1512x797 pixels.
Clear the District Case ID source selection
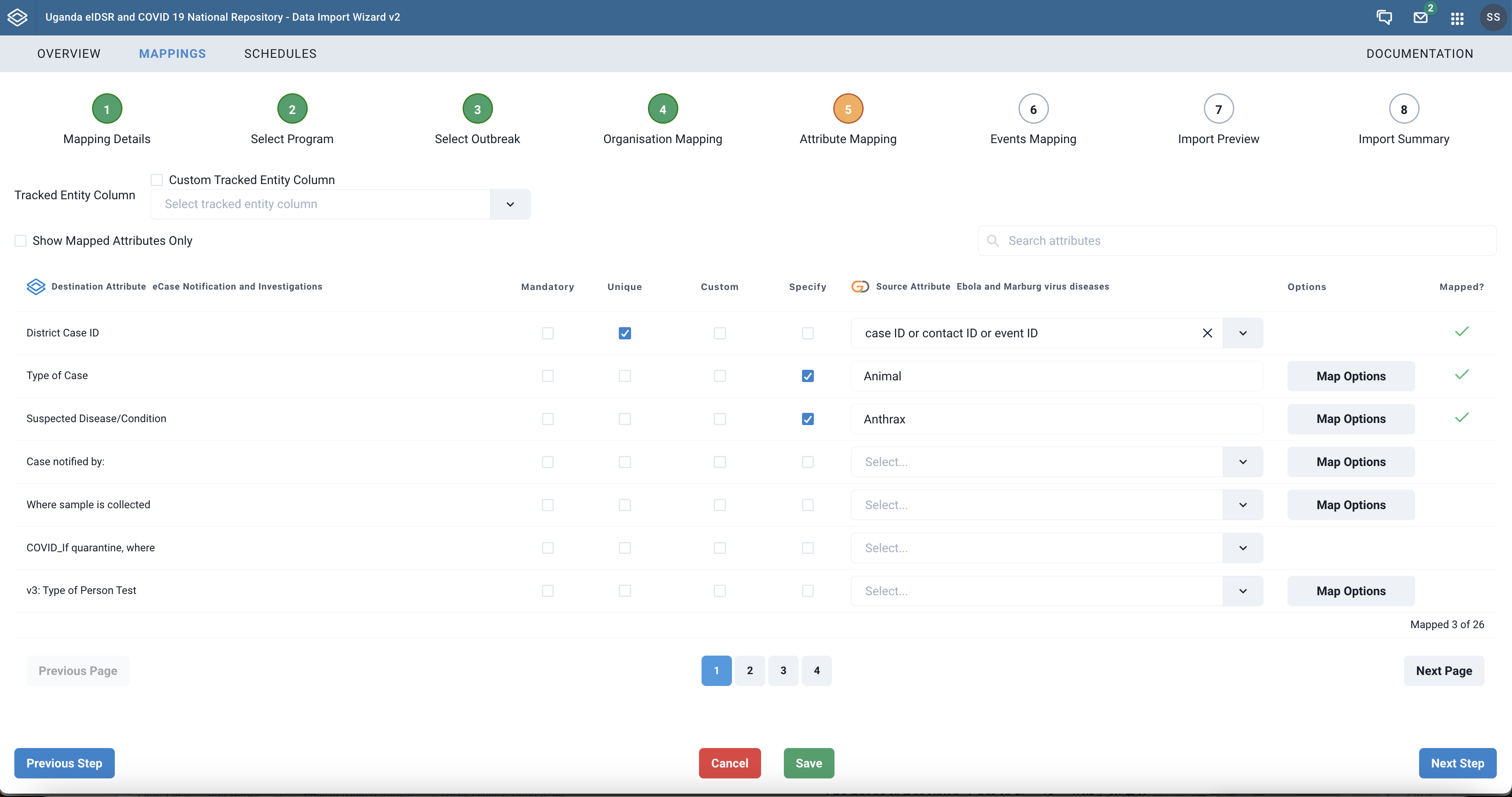1207,333
